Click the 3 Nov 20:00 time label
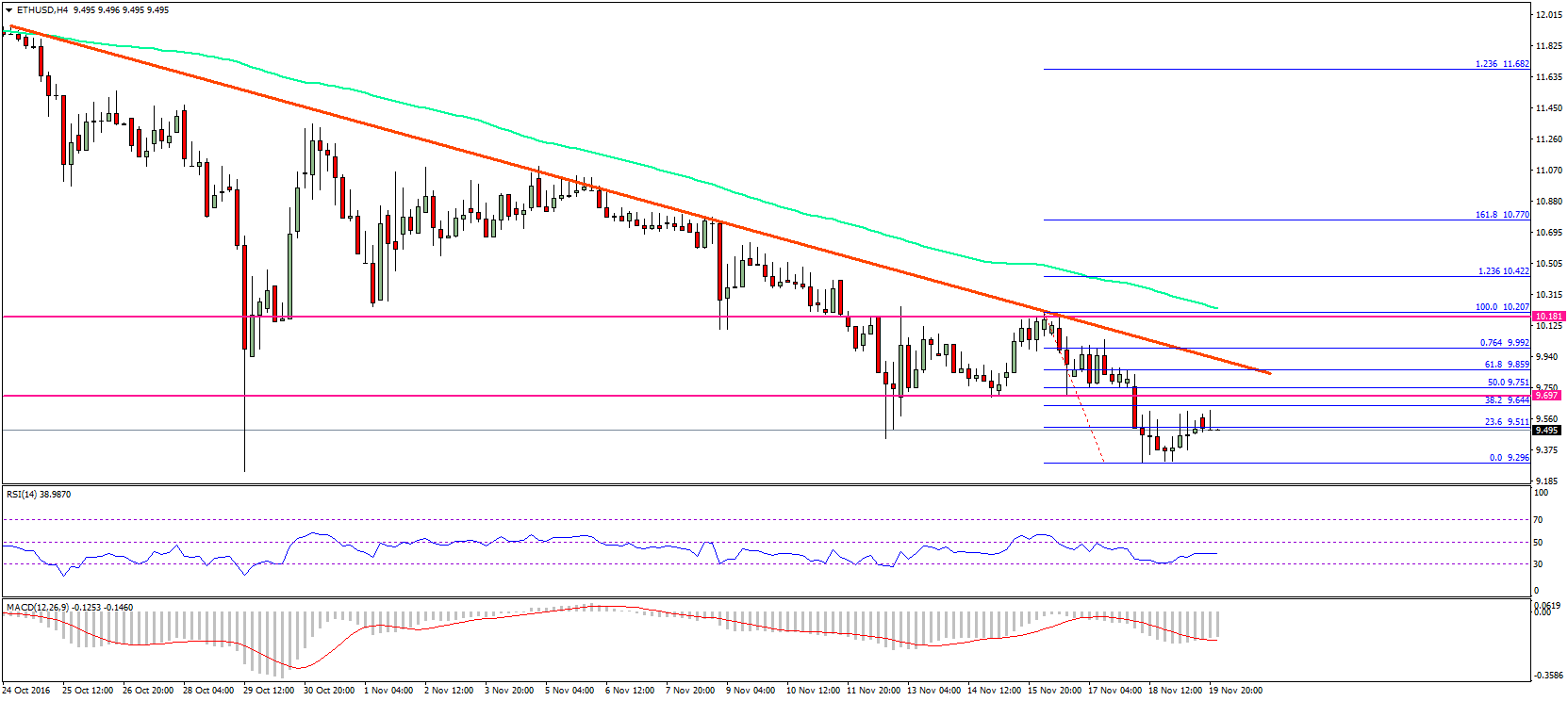 [x=509, y=691]
